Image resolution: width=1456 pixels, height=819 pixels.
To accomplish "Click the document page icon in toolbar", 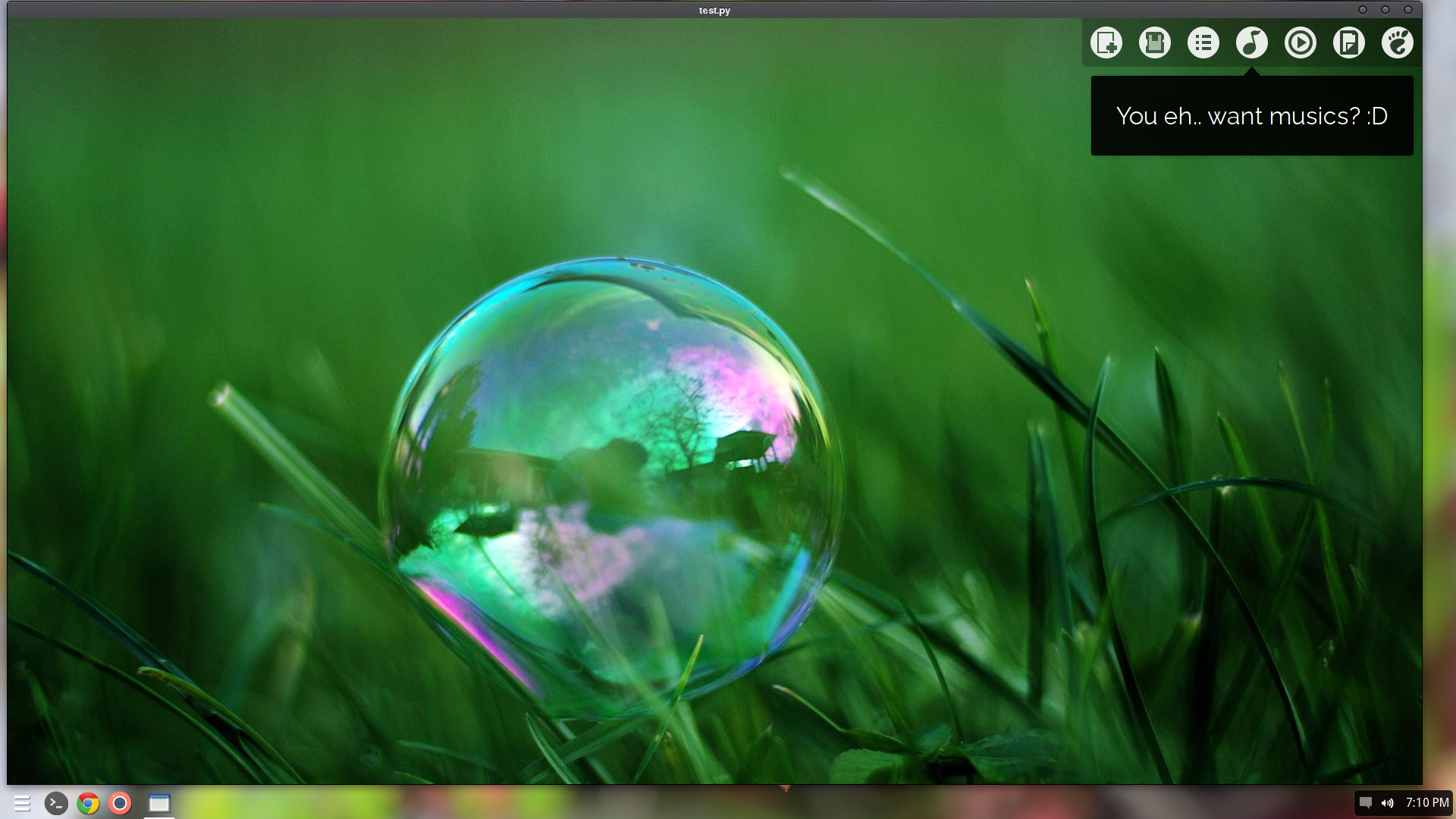I will [1349, 42].
